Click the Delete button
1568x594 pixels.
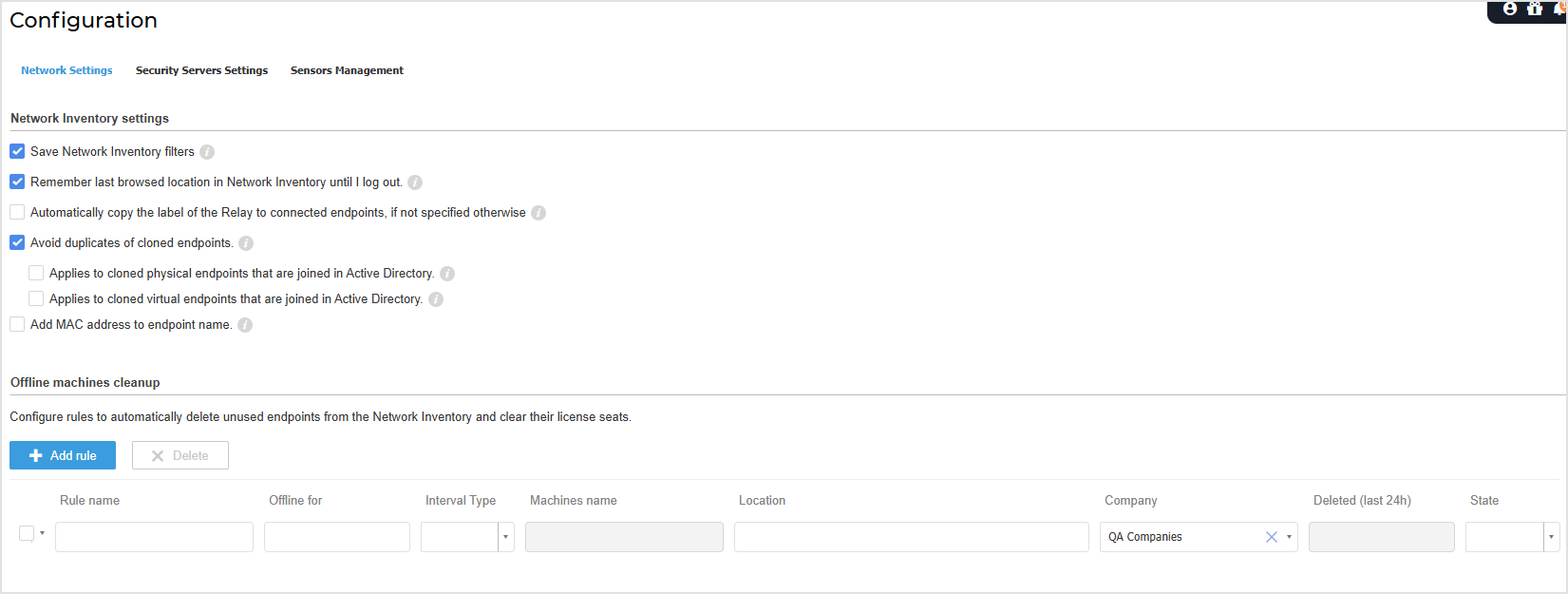pyautogui.click(x=180, y=455)
